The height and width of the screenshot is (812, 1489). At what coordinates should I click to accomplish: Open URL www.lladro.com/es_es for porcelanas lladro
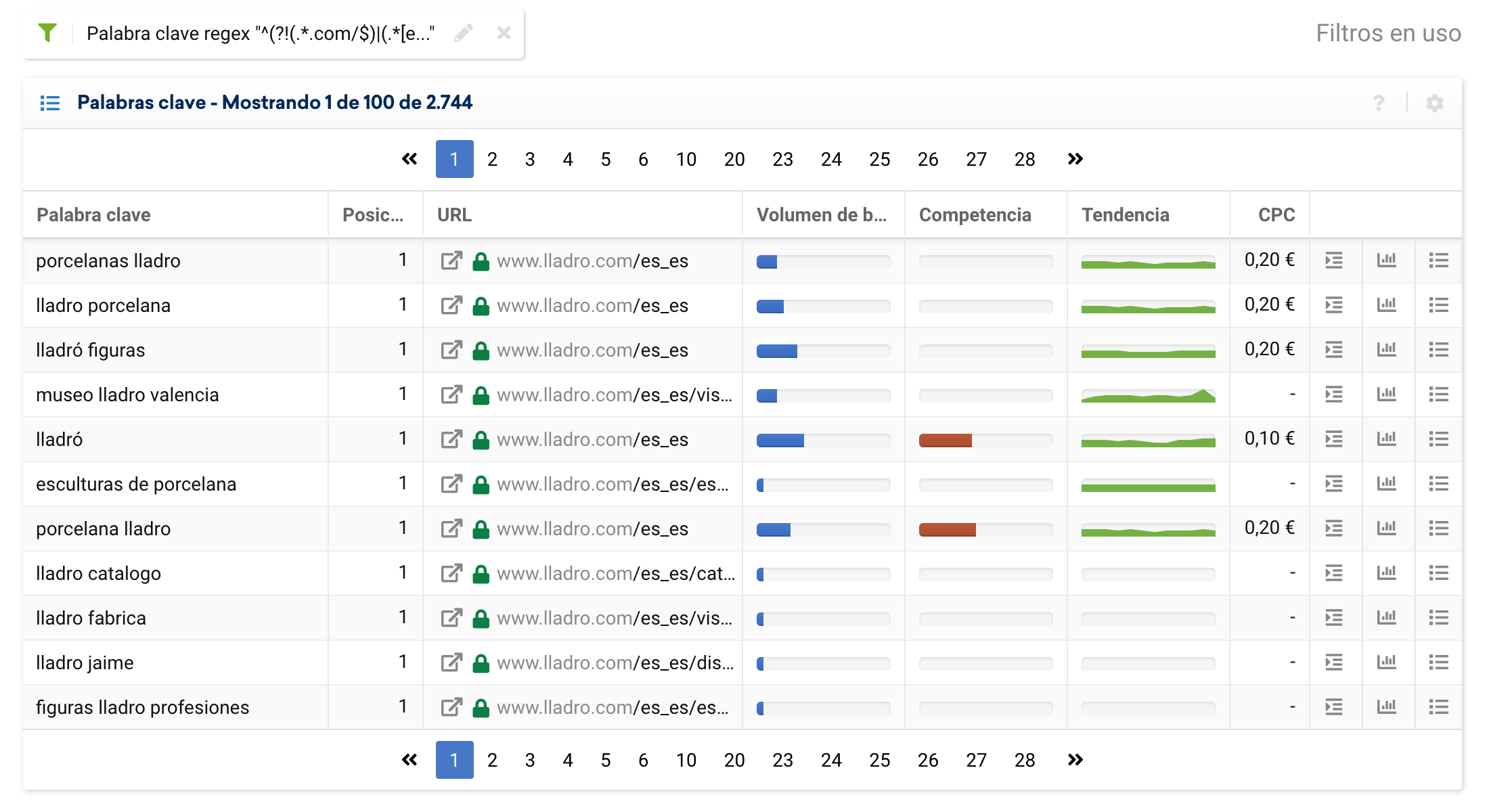click(x=592, y=261)
